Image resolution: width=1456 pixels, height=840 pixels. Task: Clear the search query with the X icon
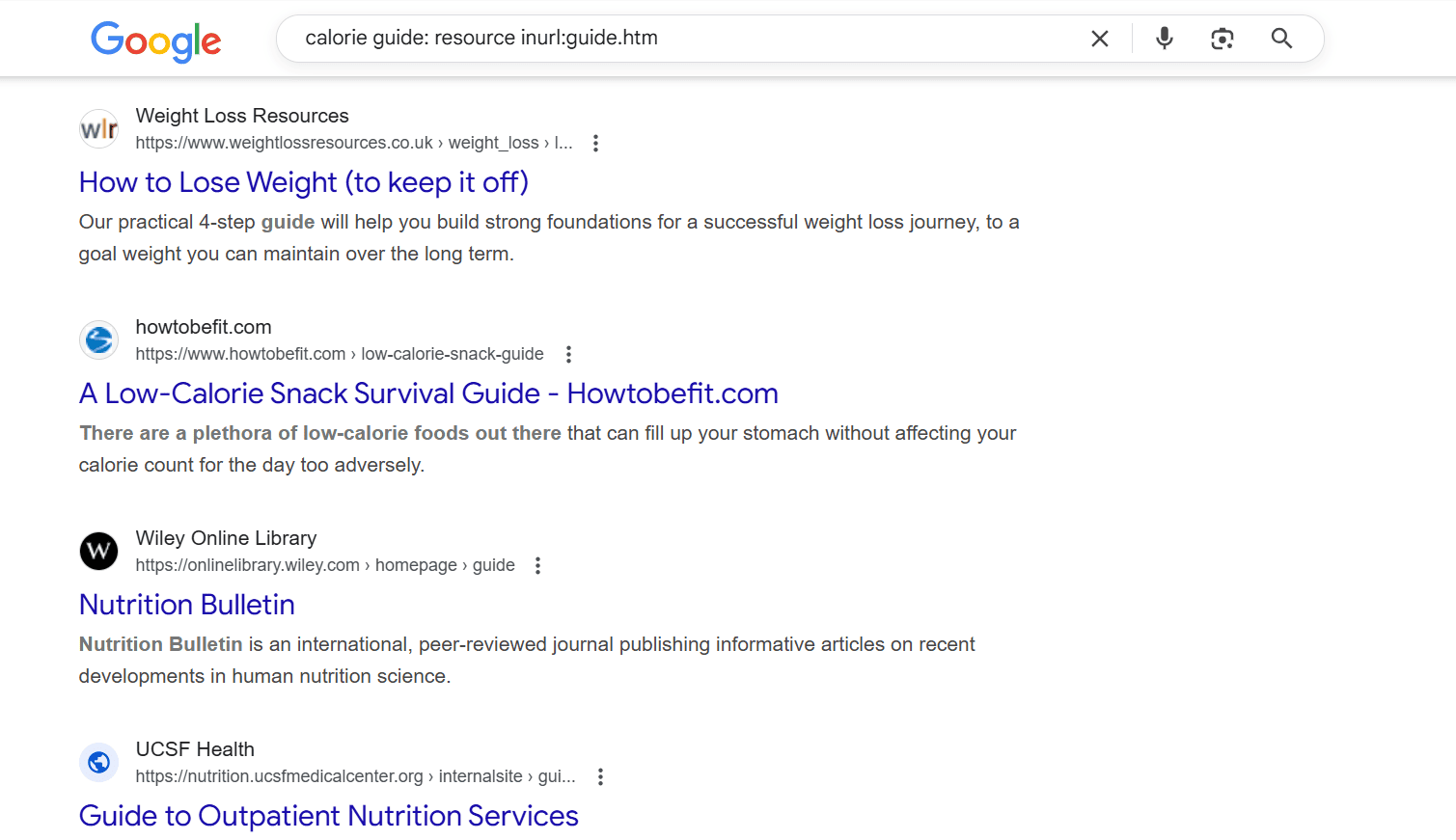tap(1100, 38)
